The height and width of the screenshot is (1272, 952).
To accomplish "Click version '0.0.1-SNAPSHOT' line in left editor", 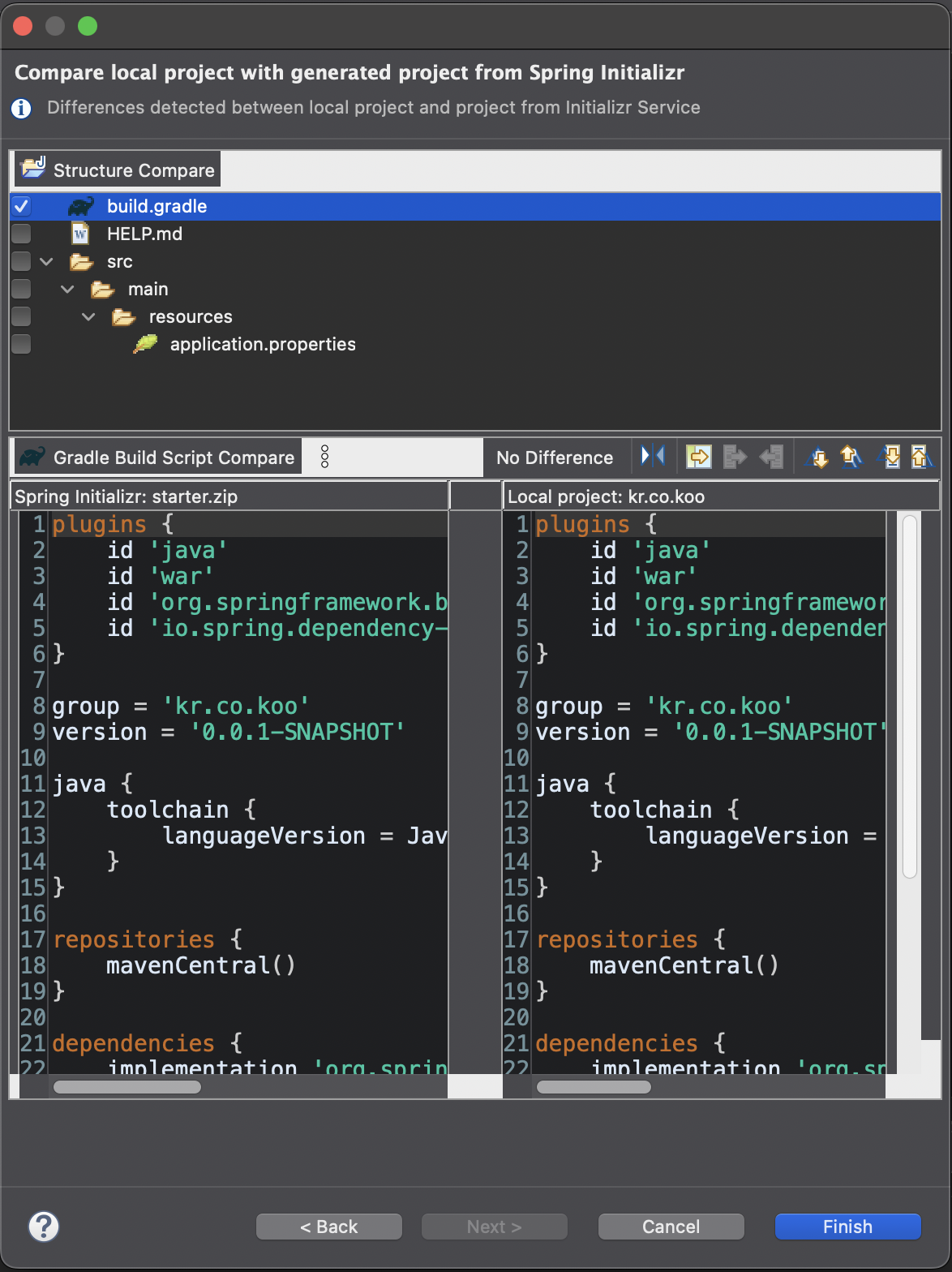I will 229,732.
